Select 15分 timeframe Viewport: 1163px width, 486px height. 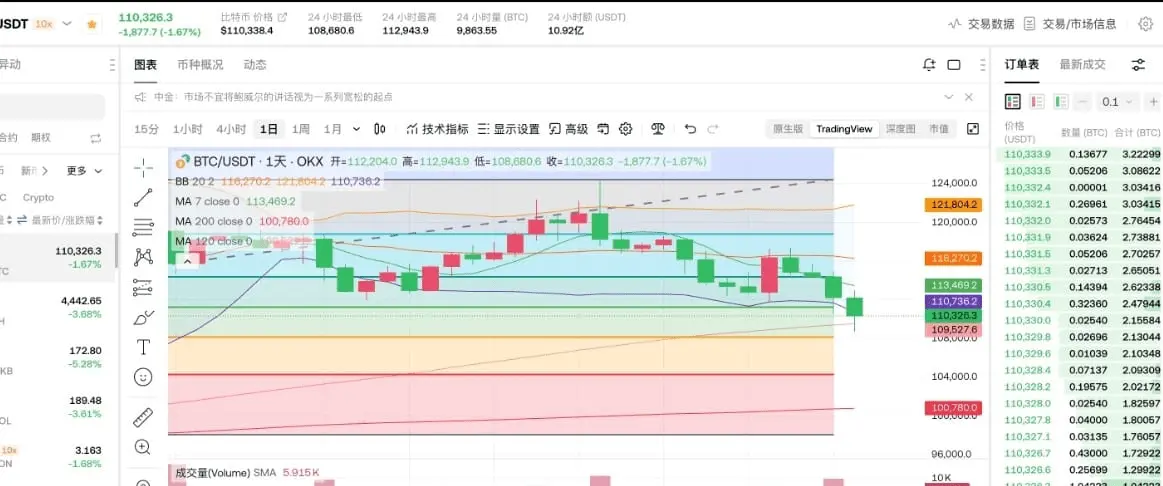(x=146, y=129)
